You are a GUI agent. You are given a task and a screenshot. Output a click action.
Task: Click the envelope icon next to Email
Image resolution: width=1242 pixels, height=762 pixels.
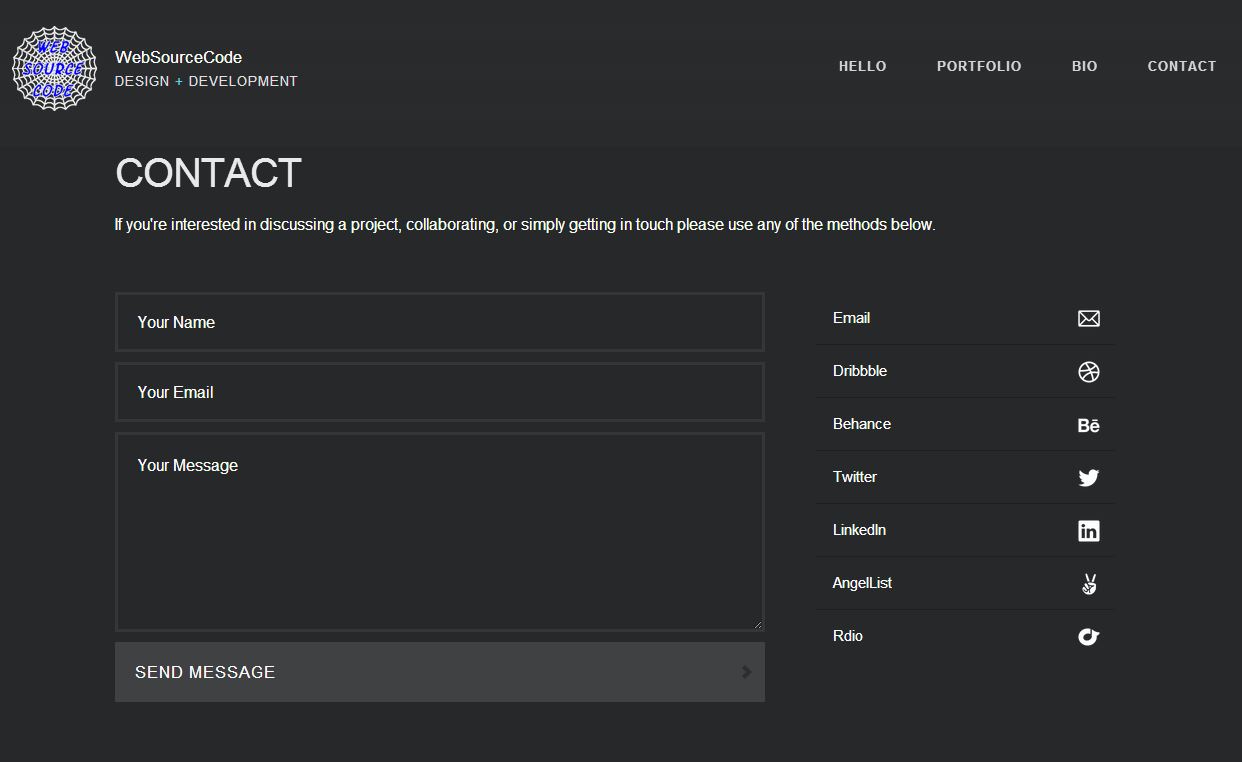click(x=1088, y=318)
